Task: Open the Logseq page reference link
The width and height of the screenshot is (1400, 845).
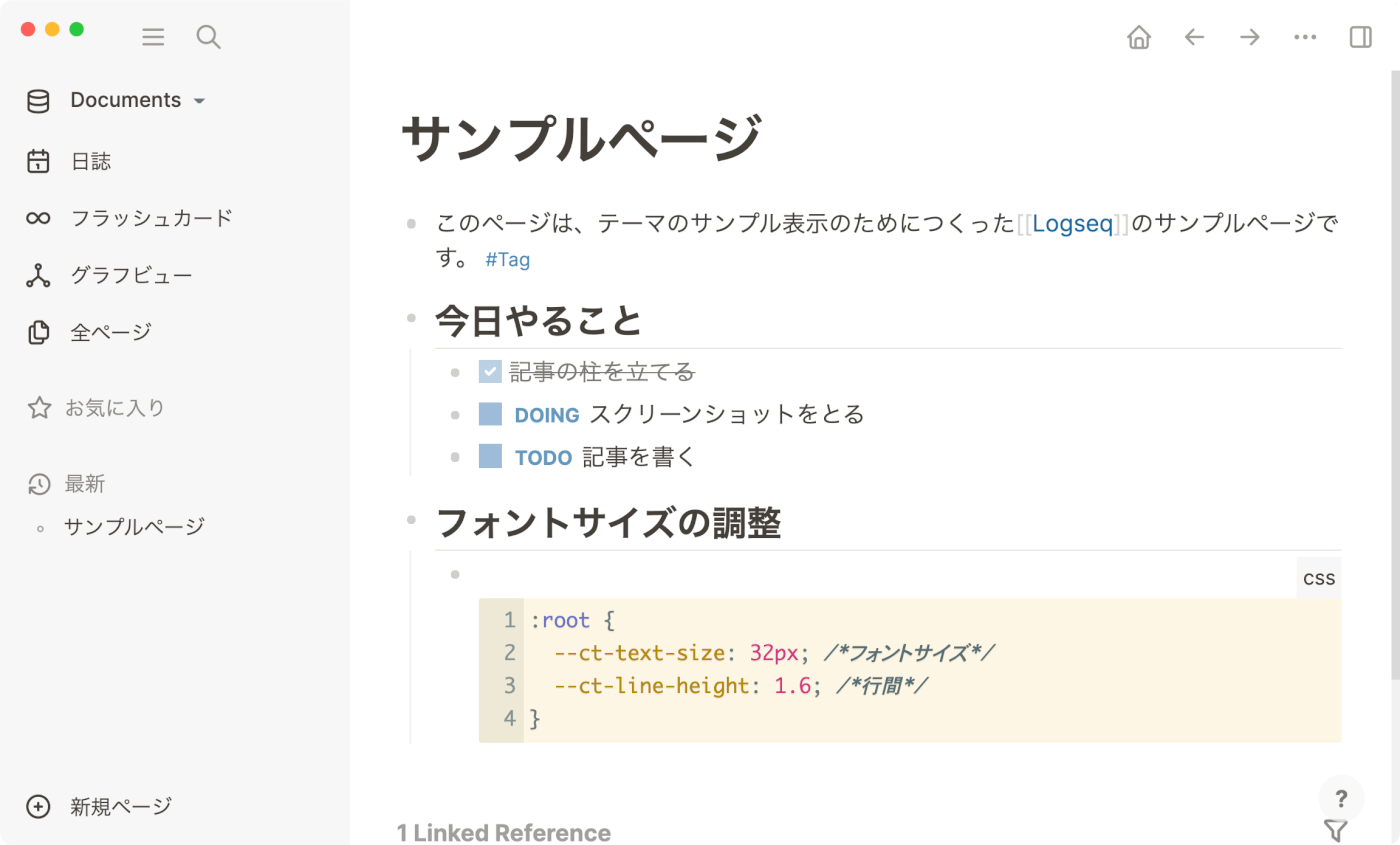Action: [1071, 223]
